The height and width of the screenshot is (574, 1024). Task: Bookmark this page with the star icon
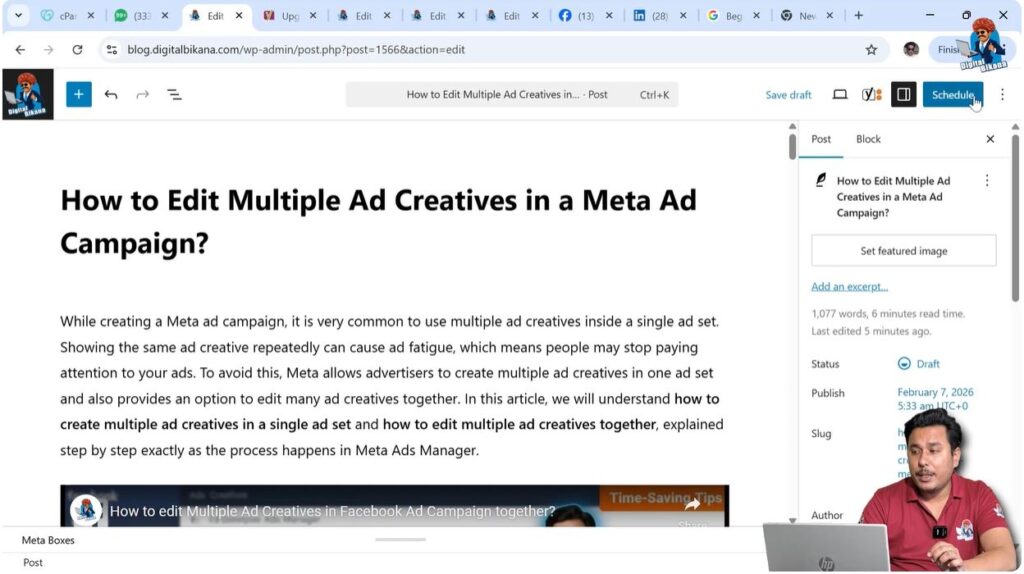(x=871, y=49)
